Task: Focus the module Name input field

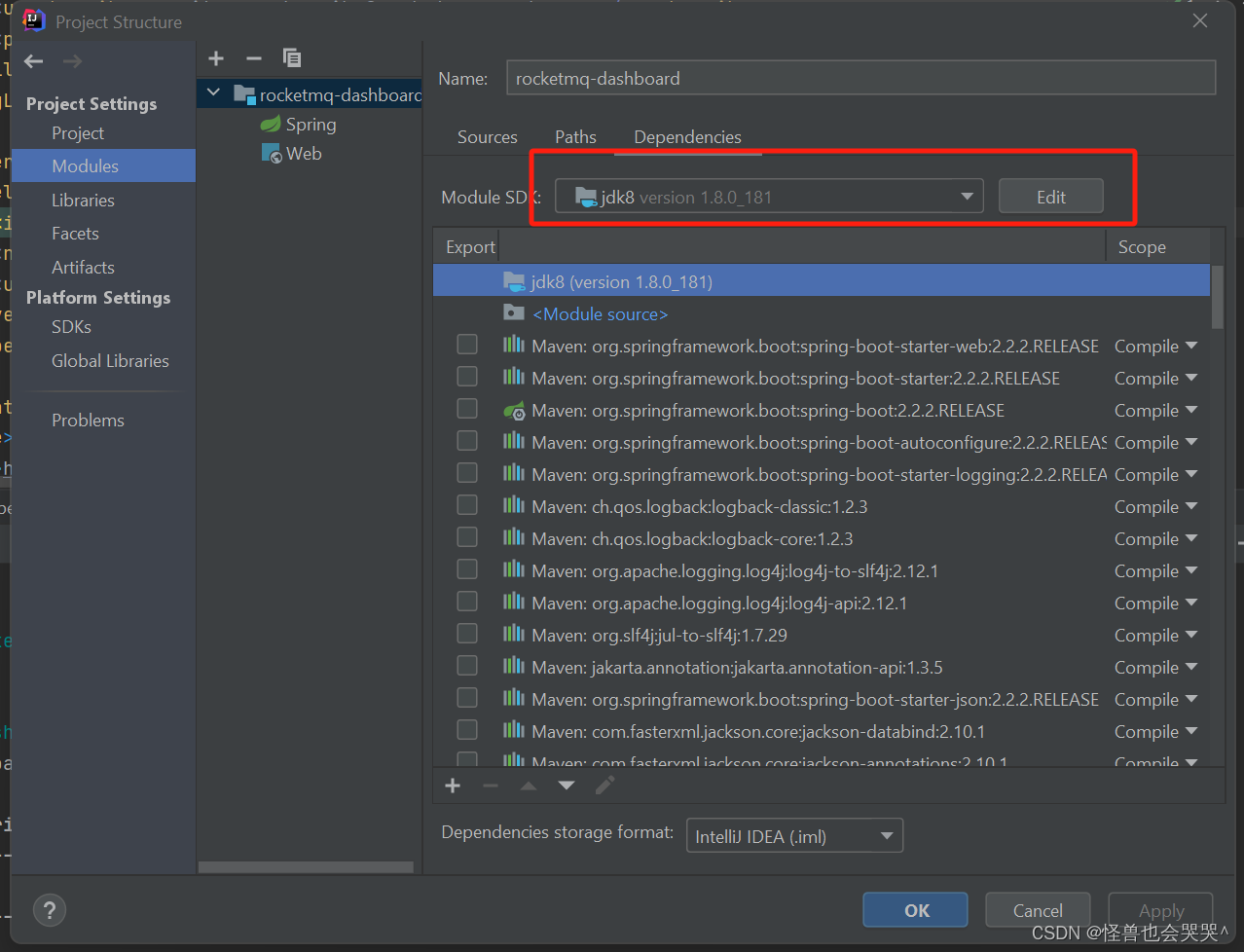Action: click(x=860, y=78)
